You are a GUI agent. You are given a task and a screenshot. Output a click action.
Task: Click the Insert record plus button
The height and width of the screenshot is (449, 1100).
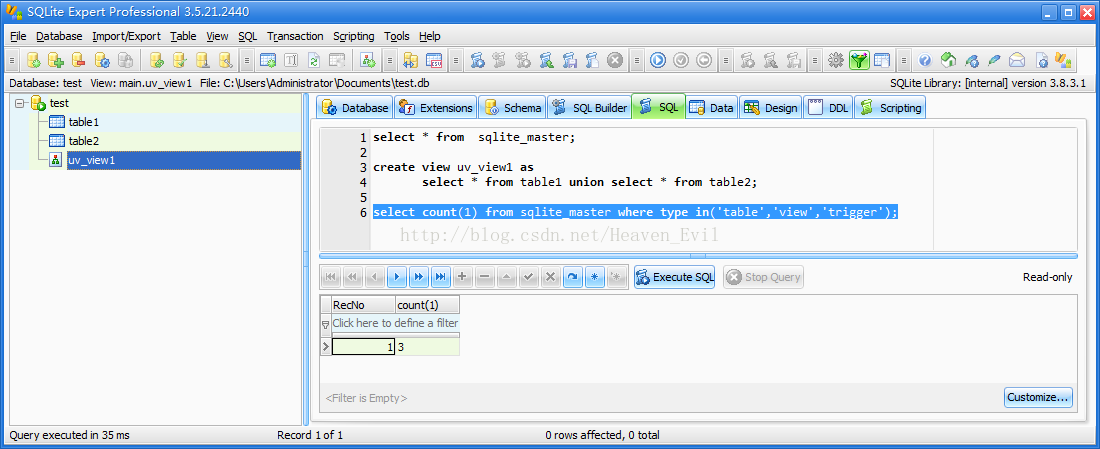[462, 277]
